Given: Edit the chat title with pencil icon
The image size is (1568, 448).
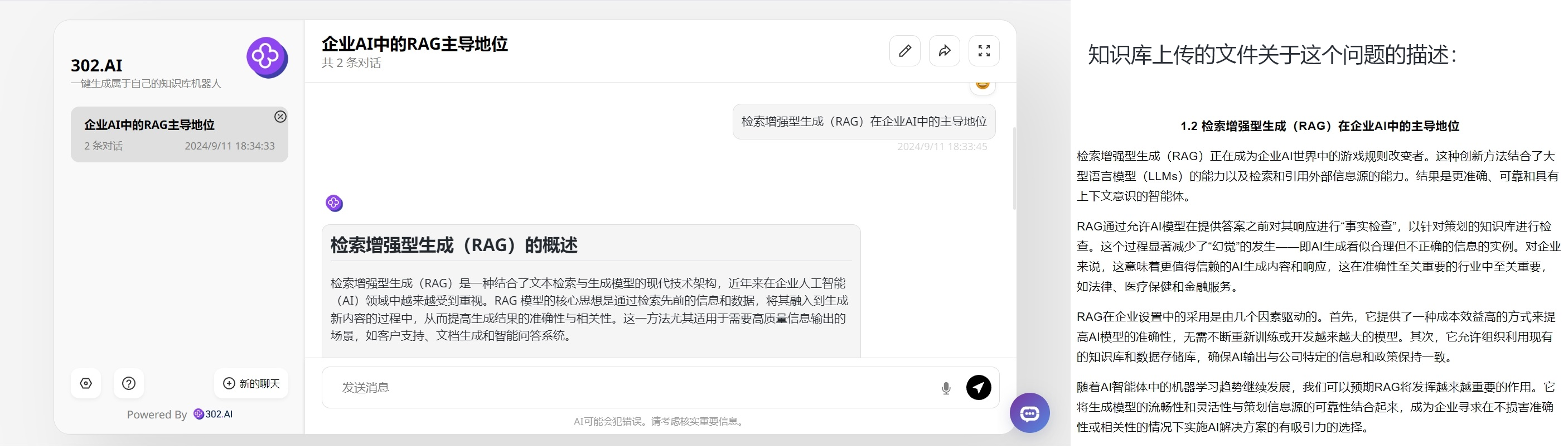Looking at the screenshot, I should (x=904, y=51).
